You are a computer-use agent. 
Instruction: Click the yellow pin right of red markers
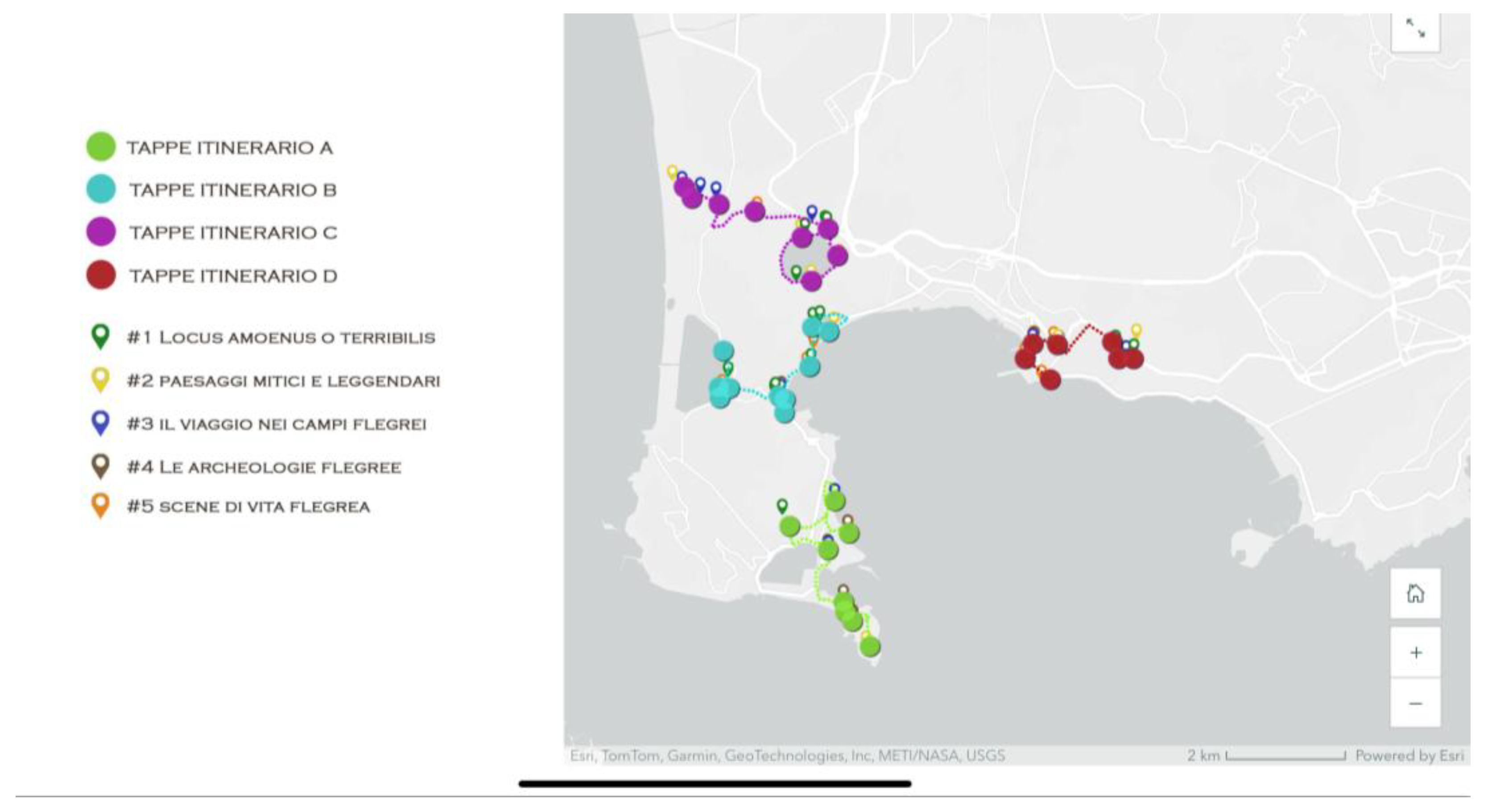[1136, 330]
